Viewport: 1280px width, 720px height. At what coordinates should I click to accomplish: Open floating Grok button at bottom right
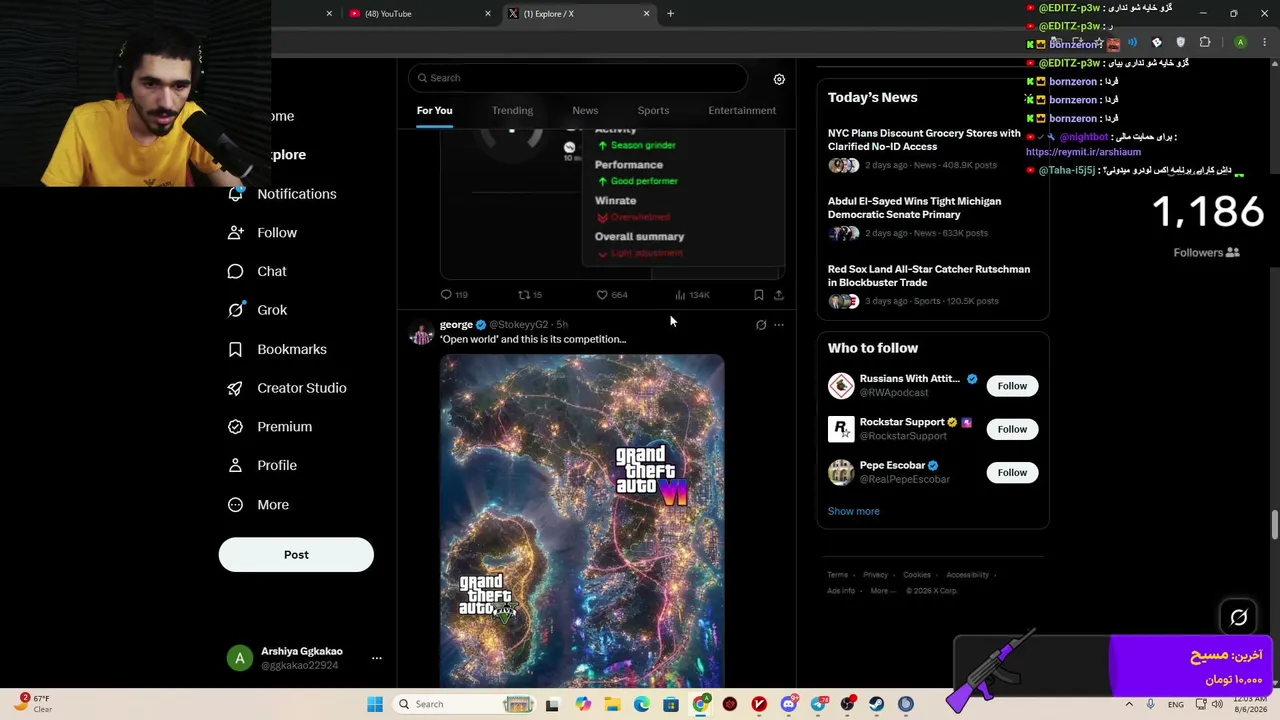[x=1239, y=618]
